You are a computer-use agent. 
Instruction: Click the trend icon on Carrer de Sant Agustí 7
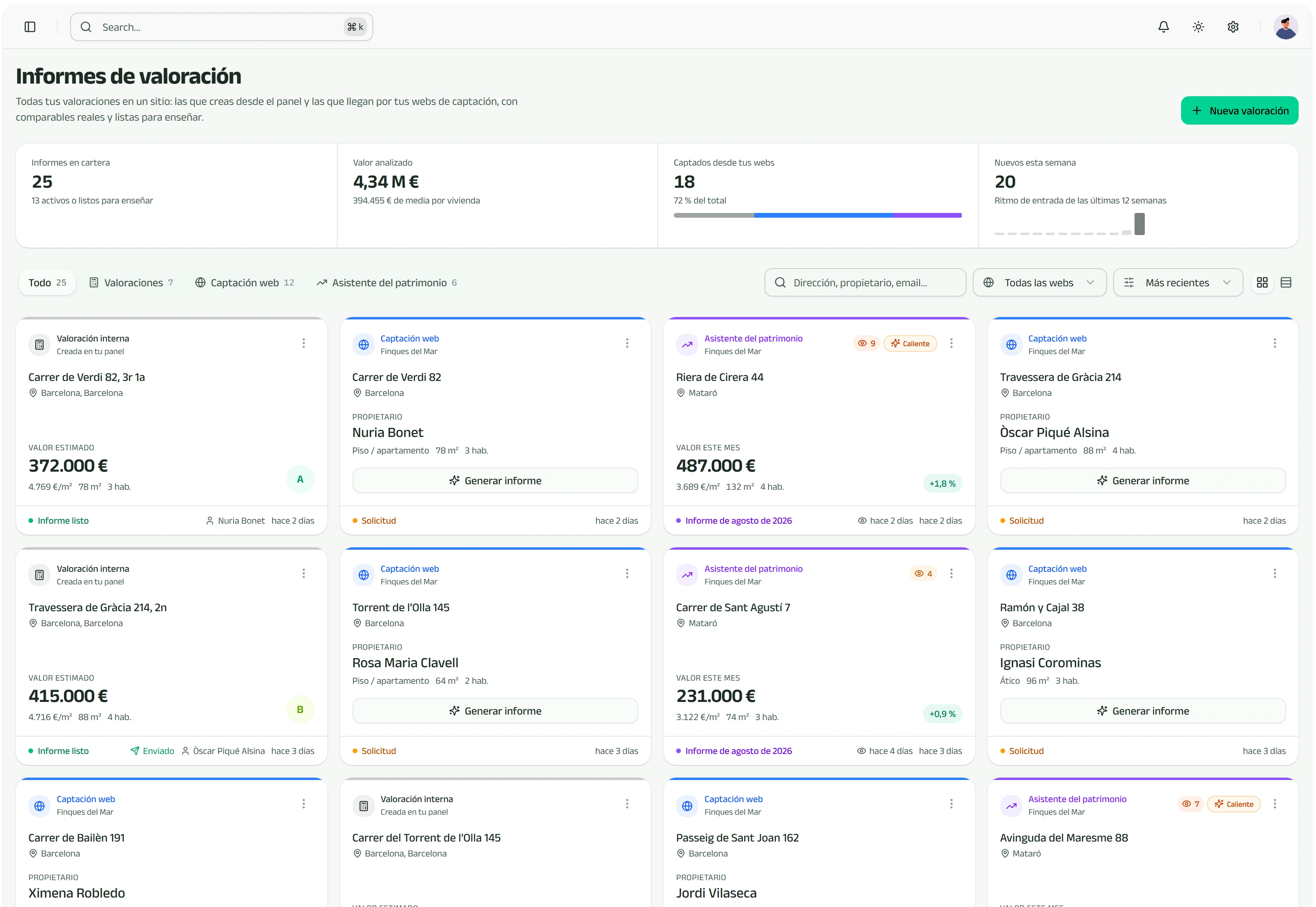[687, 575]
